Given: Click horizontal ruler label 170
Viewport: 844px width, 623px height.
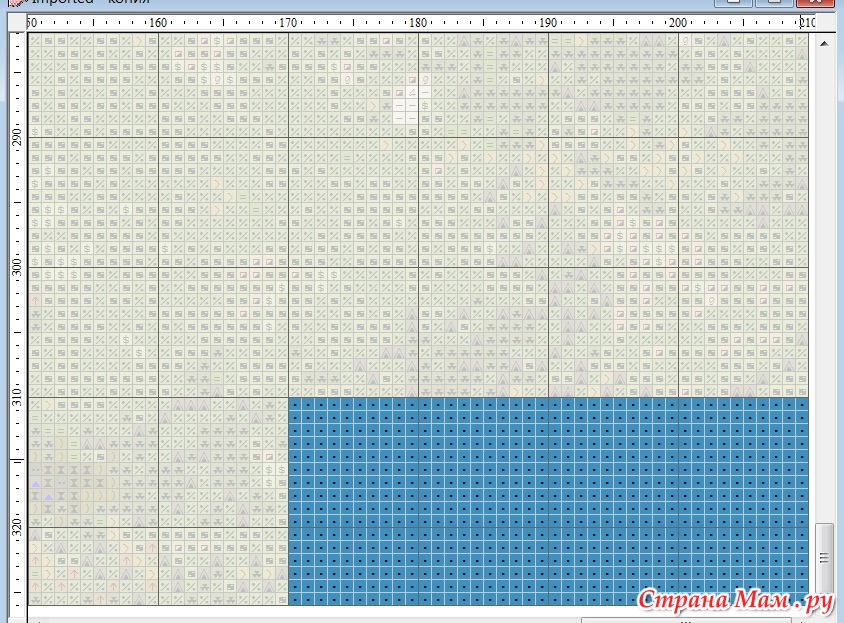Looking at the screenshot, I should [x=288, y=23].
